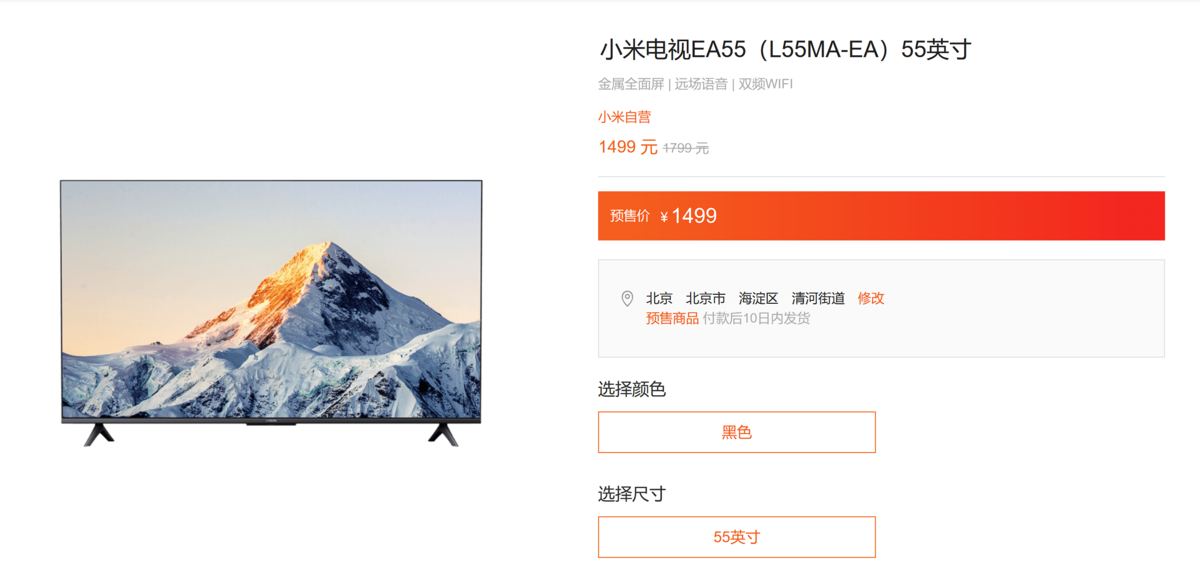Click the 预售价 ¥1499 orange banner

click(881, 216)
